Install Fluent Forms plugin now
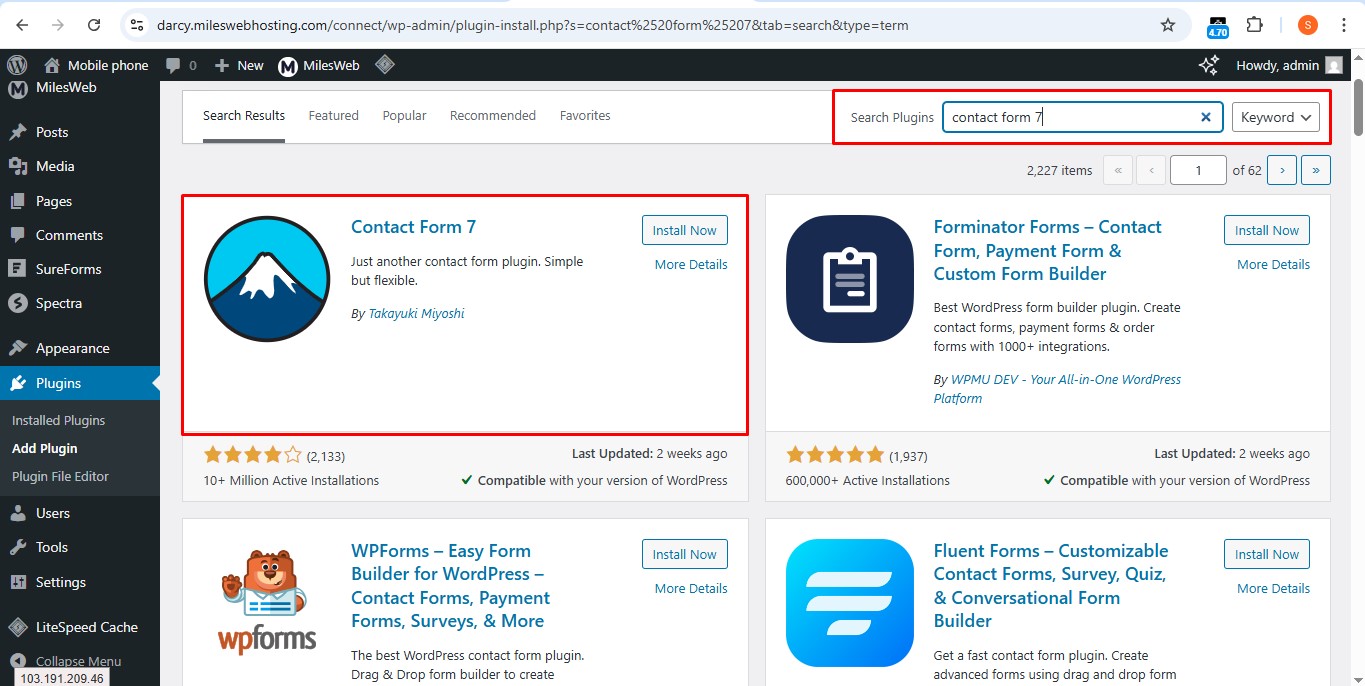 1267,554
